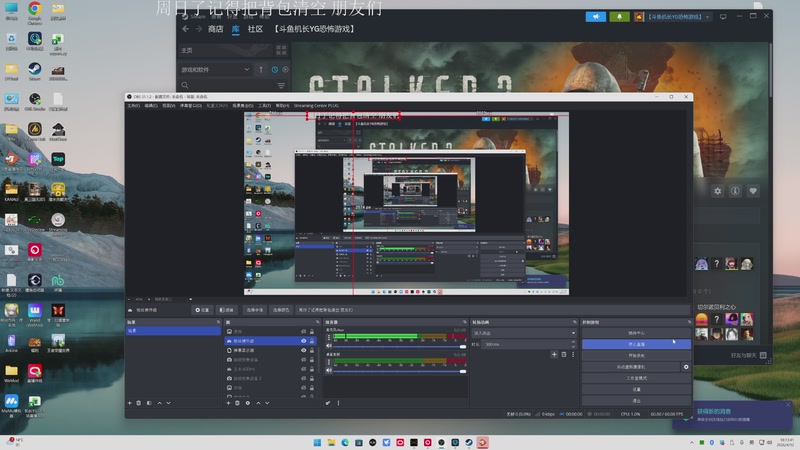Screen dimensions: 800x450
Task: Add a new scene with the plus icon
Action: (x=130, y=403)
